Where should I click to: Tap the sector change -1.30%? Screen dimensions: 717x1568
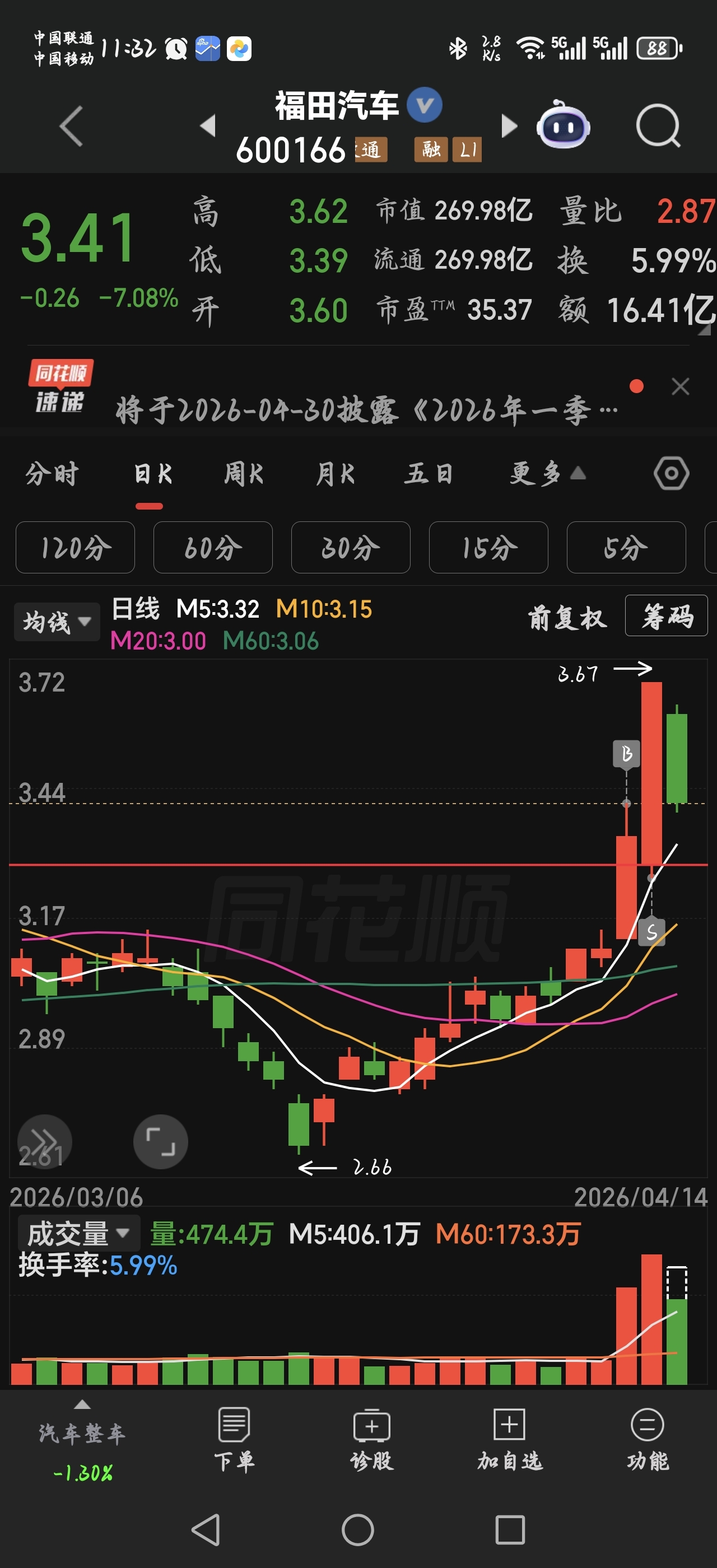[82, 1473]
